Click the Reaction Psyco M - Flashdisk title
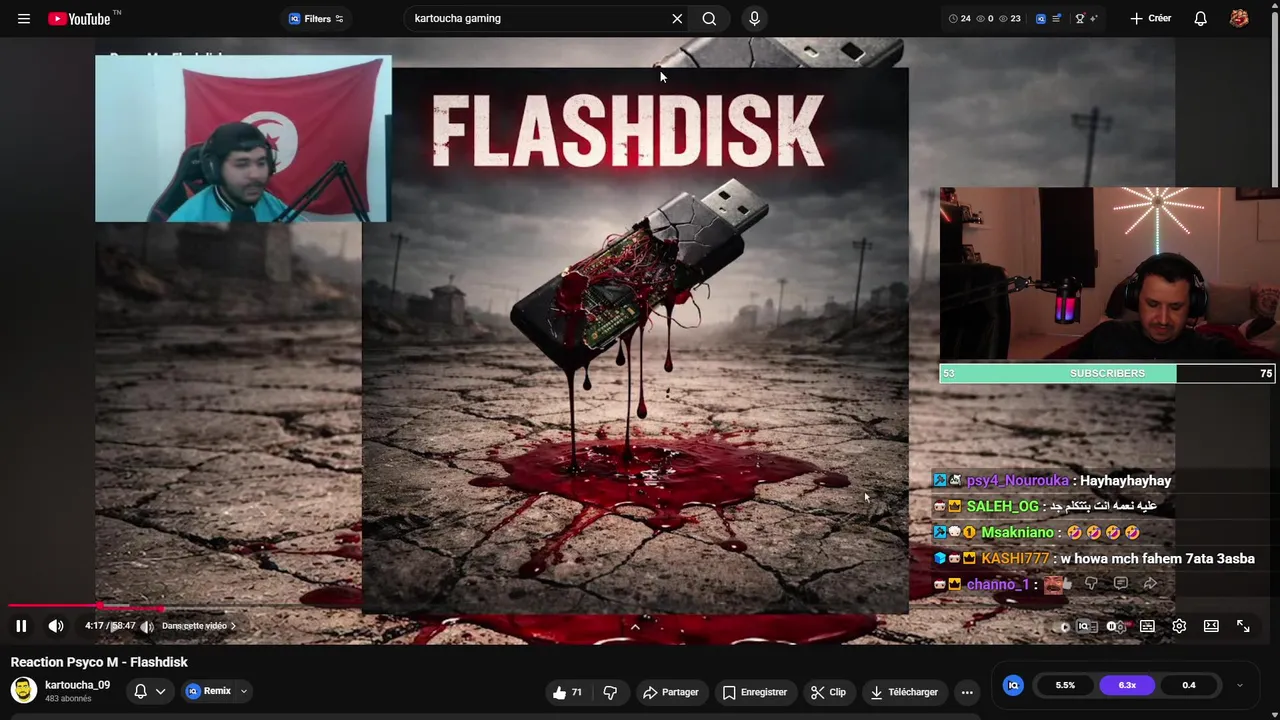1280x720 pixels. (99, 662)
